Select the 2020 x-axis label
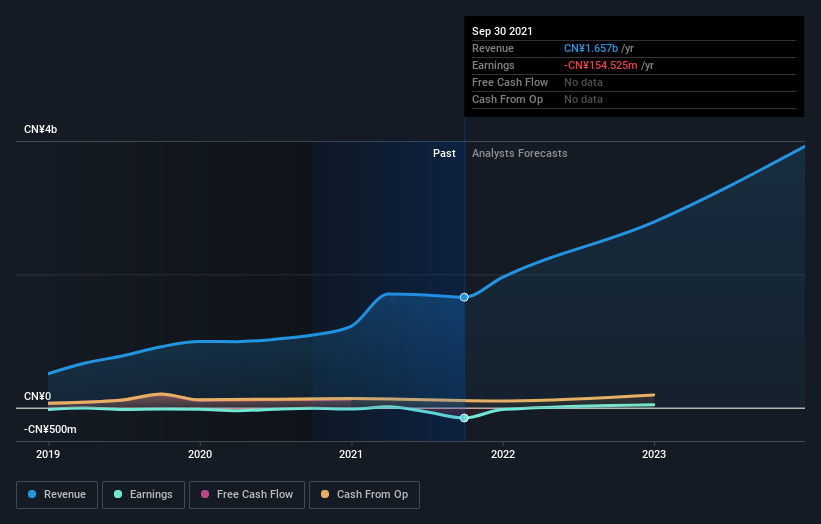The width and height of the screenshot is (821, 524). [200, 454]
